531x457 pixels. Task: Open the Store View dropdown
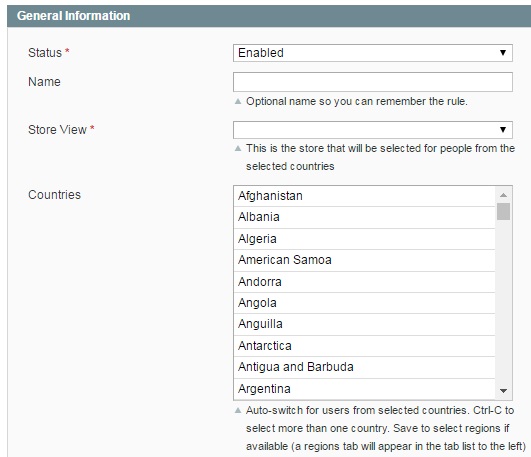point(373,130)
